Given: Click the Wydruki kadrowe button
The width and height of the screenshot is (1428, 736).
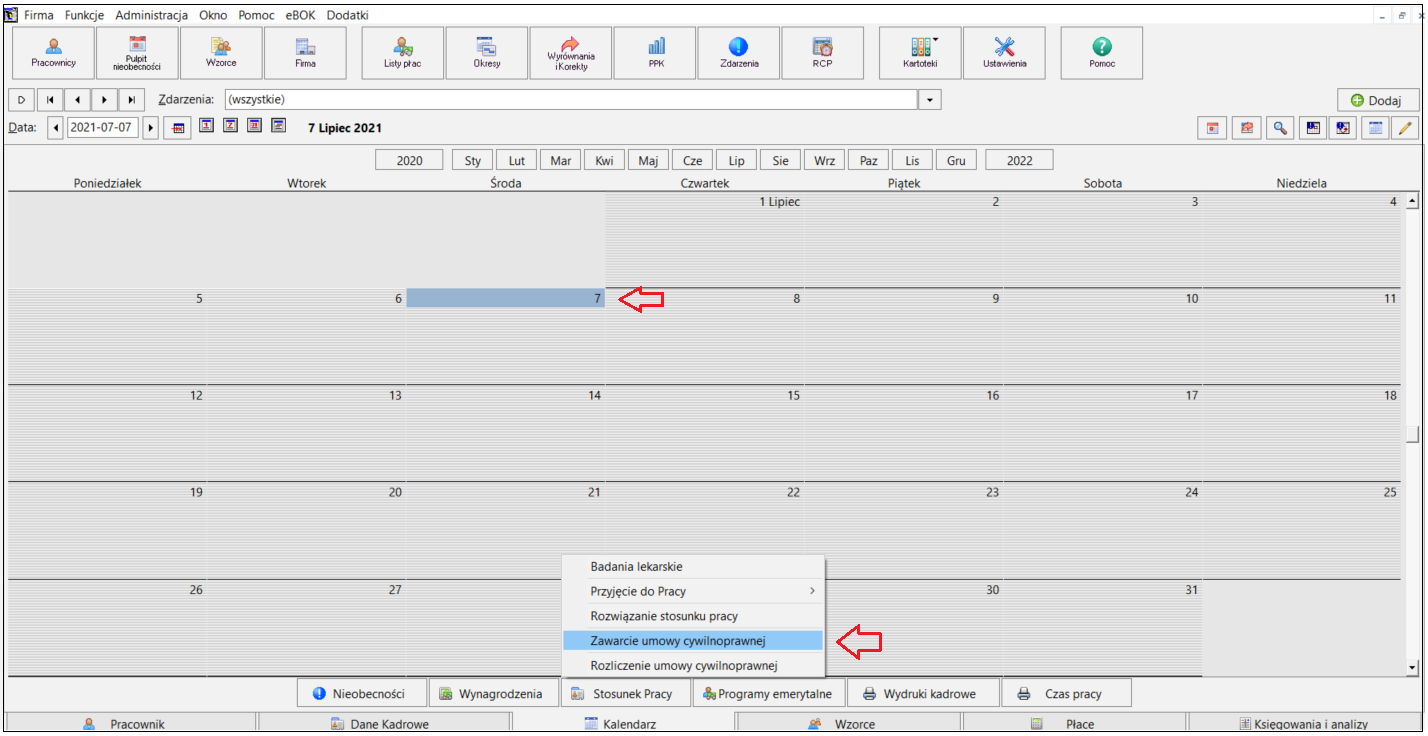Looking at the screenshot, I should [923, 693].
